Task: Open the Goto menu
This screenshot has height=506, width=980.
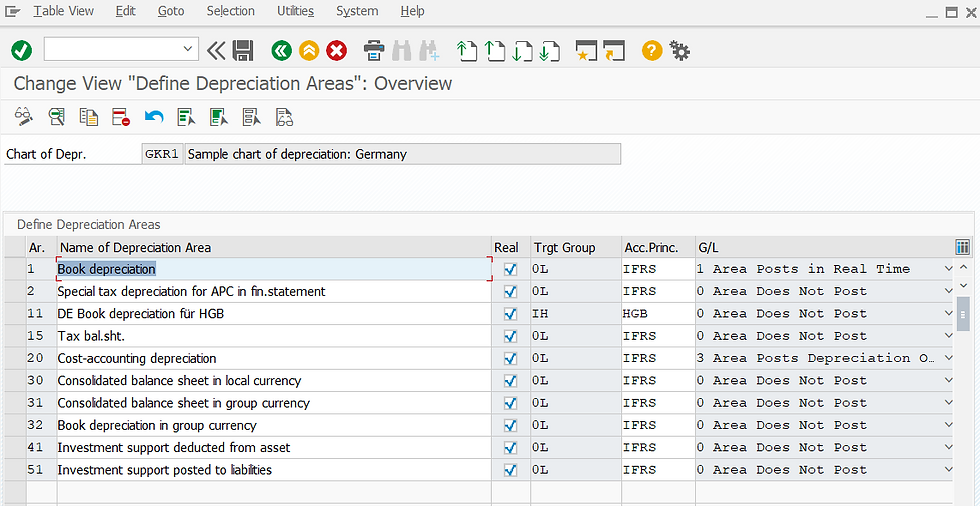Action: (x=171, y=11)
